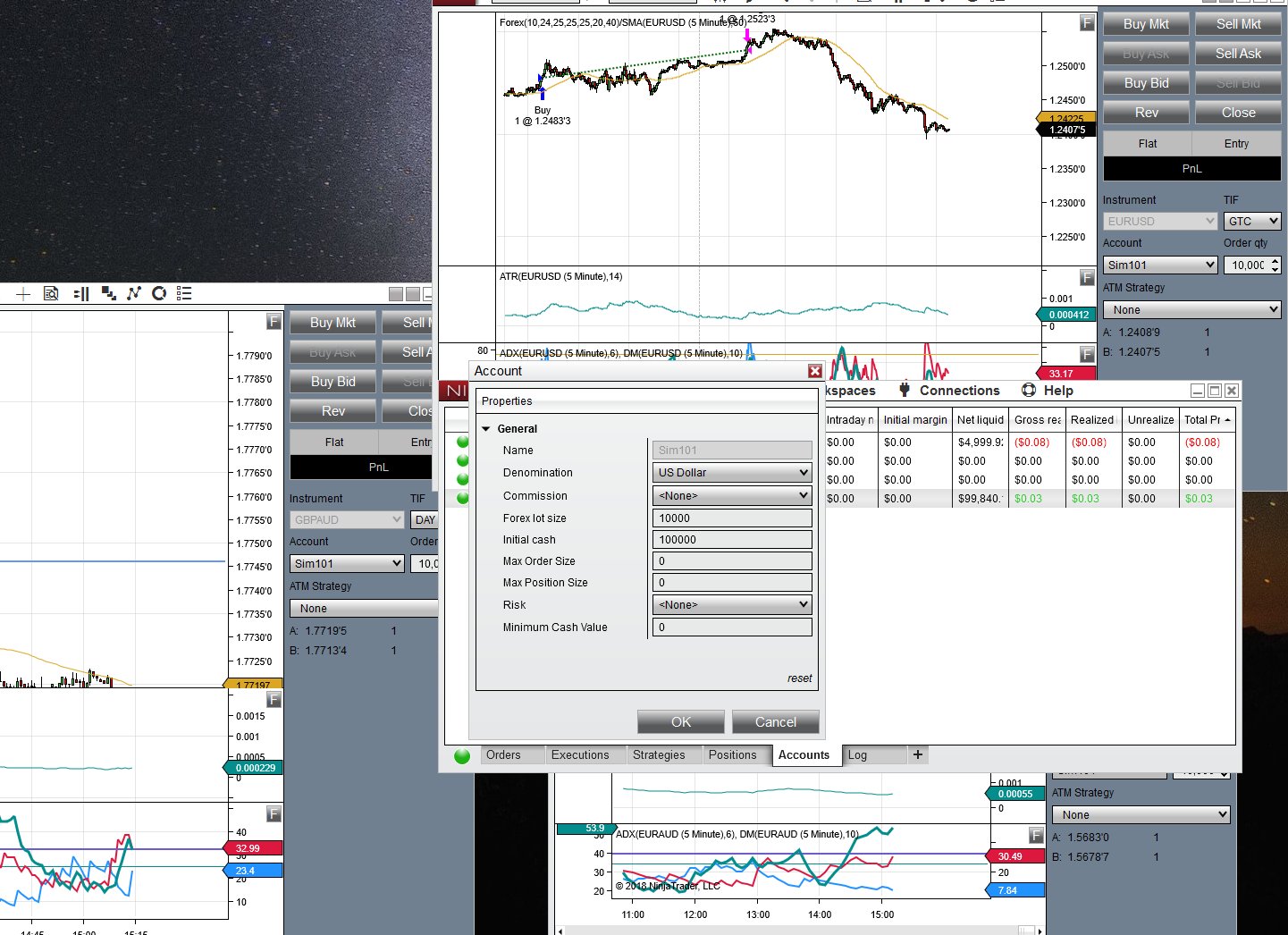This screenshot has width=1288, height=935.
Task: Open ATM Strategy dropdown in EURAUD chart trader
Action: click(x=1141, y=815)
